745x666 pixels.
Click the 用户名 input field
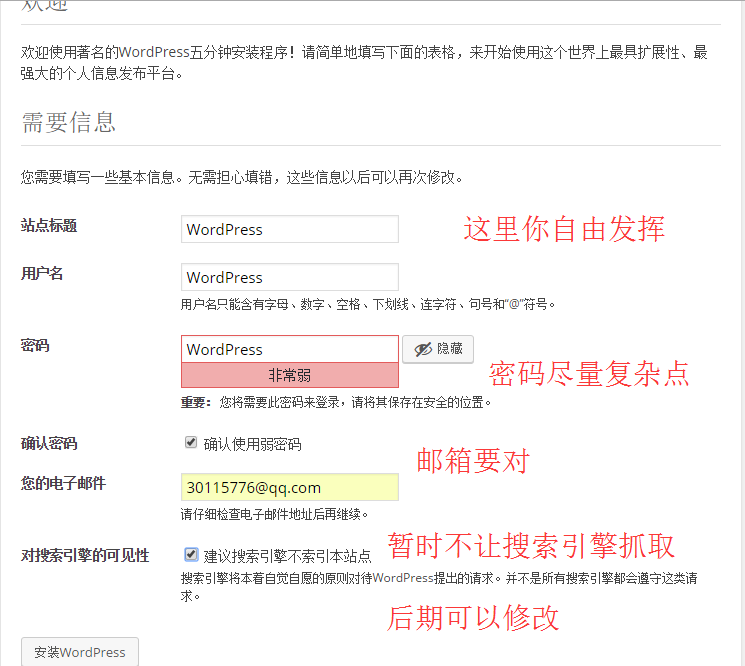(289, 277)
